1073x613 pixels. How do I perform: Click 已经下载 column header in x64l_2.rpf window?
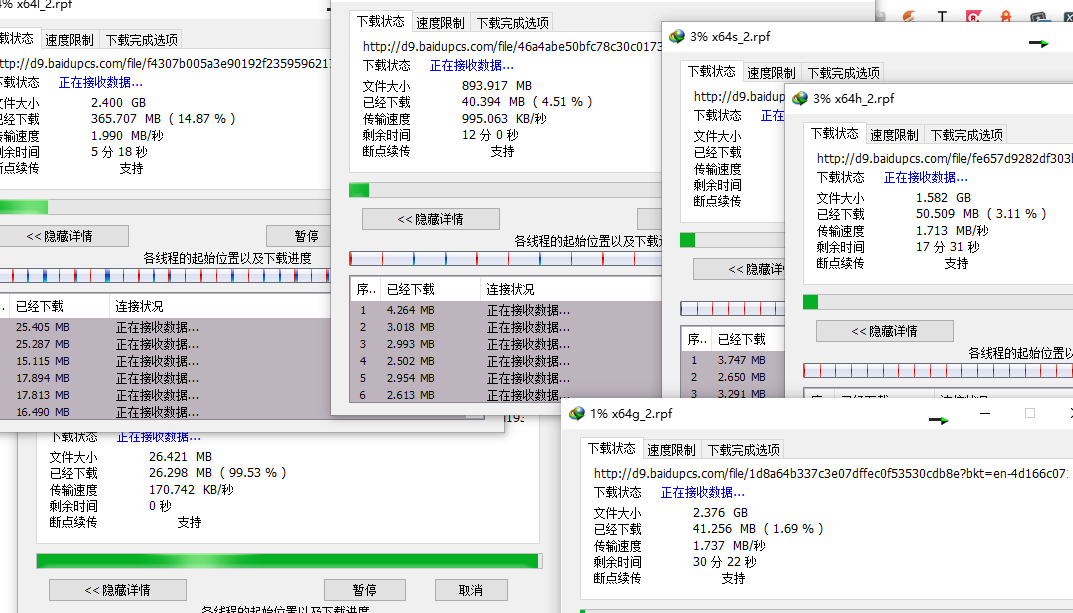(59, 306)
